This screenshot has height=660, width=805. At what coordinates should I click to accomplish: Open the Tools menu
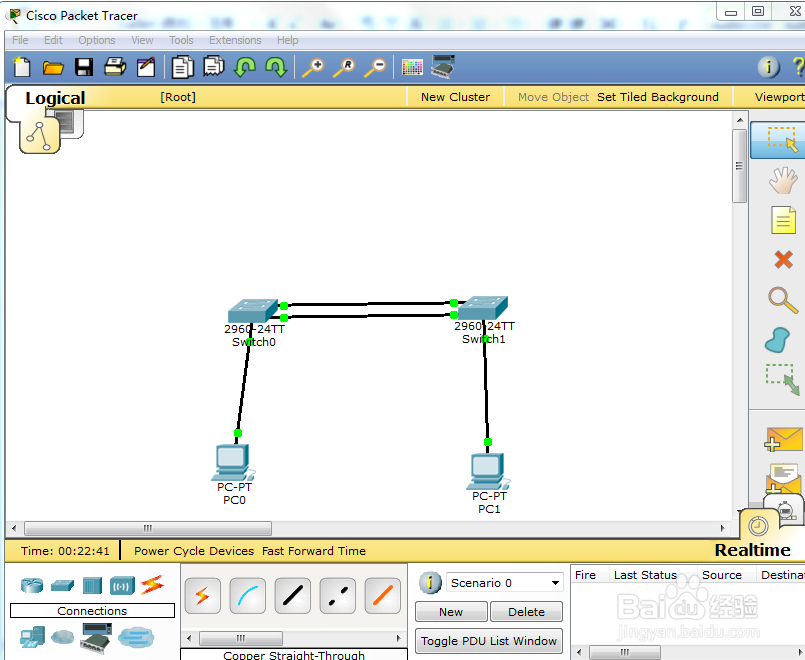coord(181,40)
